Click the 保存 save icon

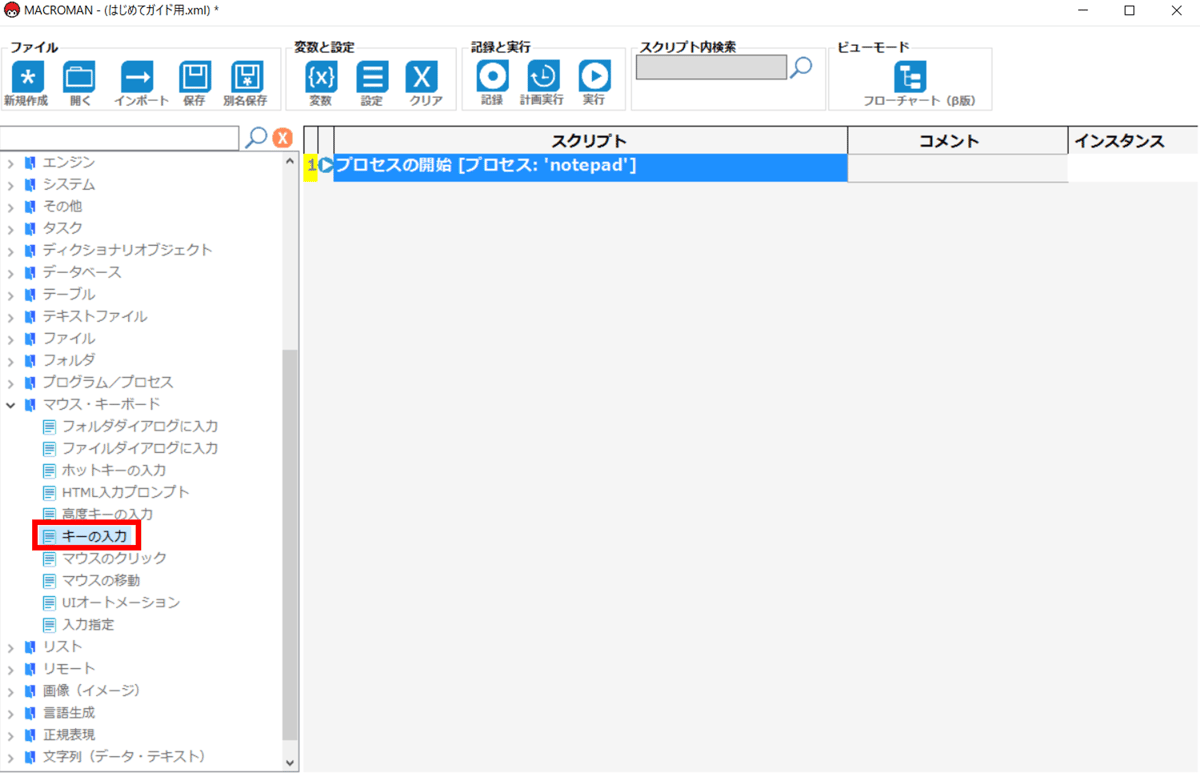pos(194,77)
